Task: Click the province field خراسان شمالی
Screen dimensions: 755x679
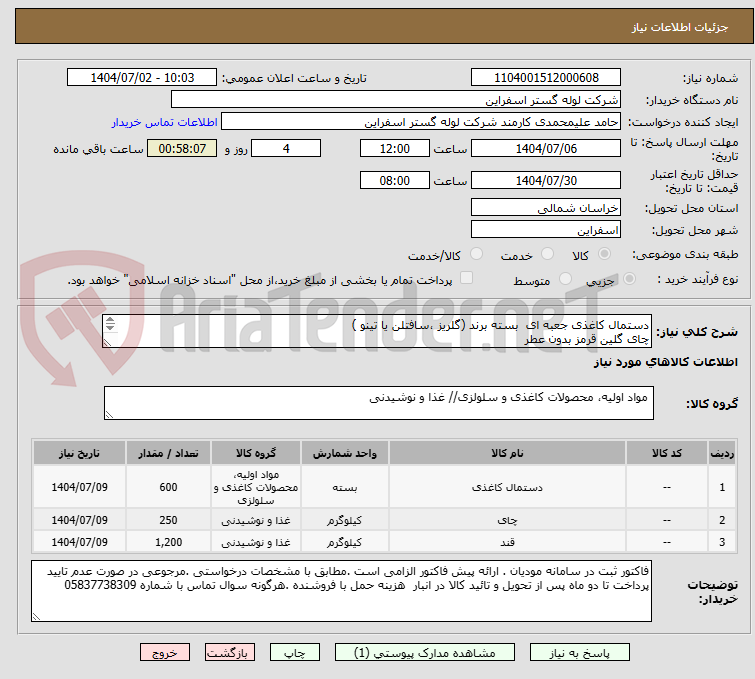Action: coord(546,208)
